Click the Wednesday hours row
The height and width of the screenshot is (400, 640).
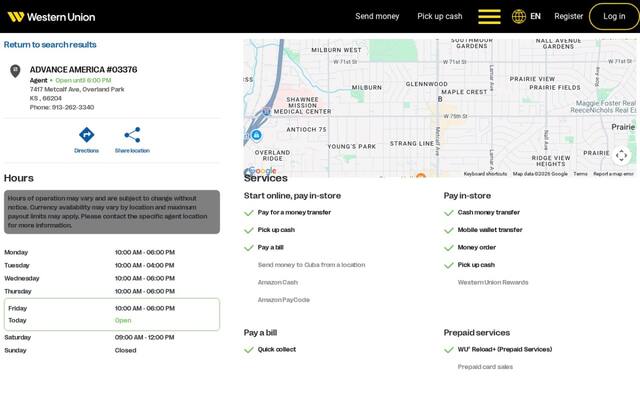112,278
